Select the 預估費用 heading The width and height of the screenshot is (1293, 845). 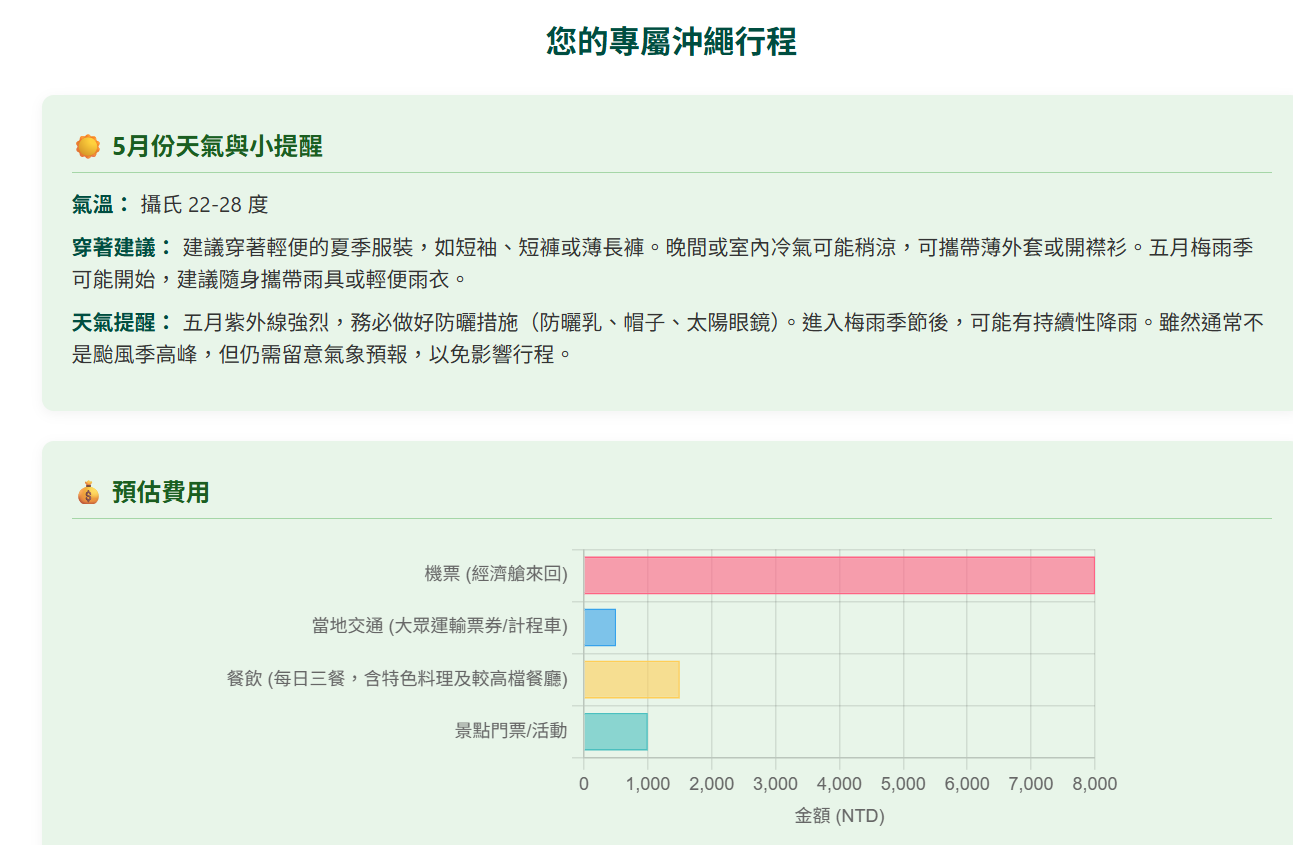point(160,492)
